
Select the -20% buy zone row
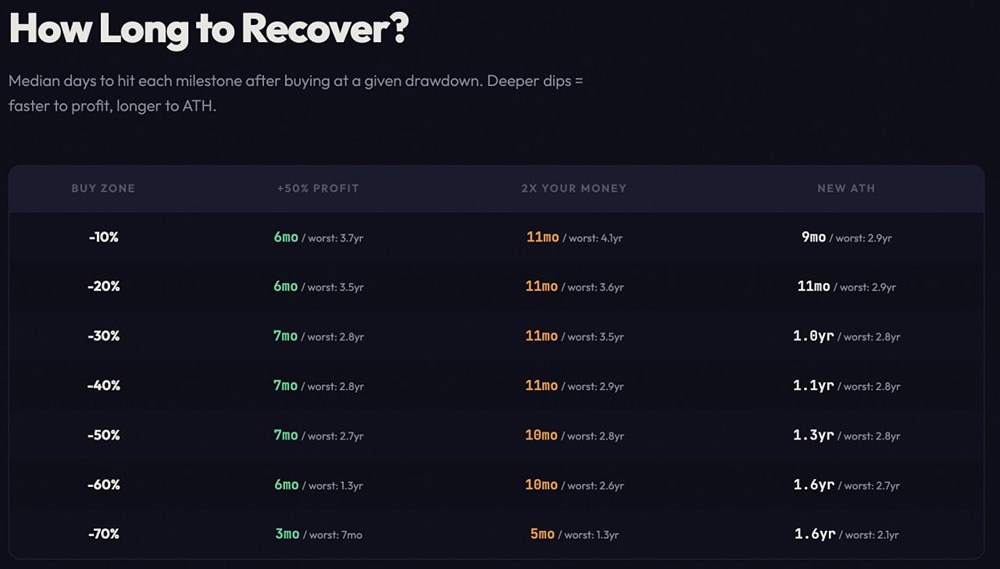103,287
